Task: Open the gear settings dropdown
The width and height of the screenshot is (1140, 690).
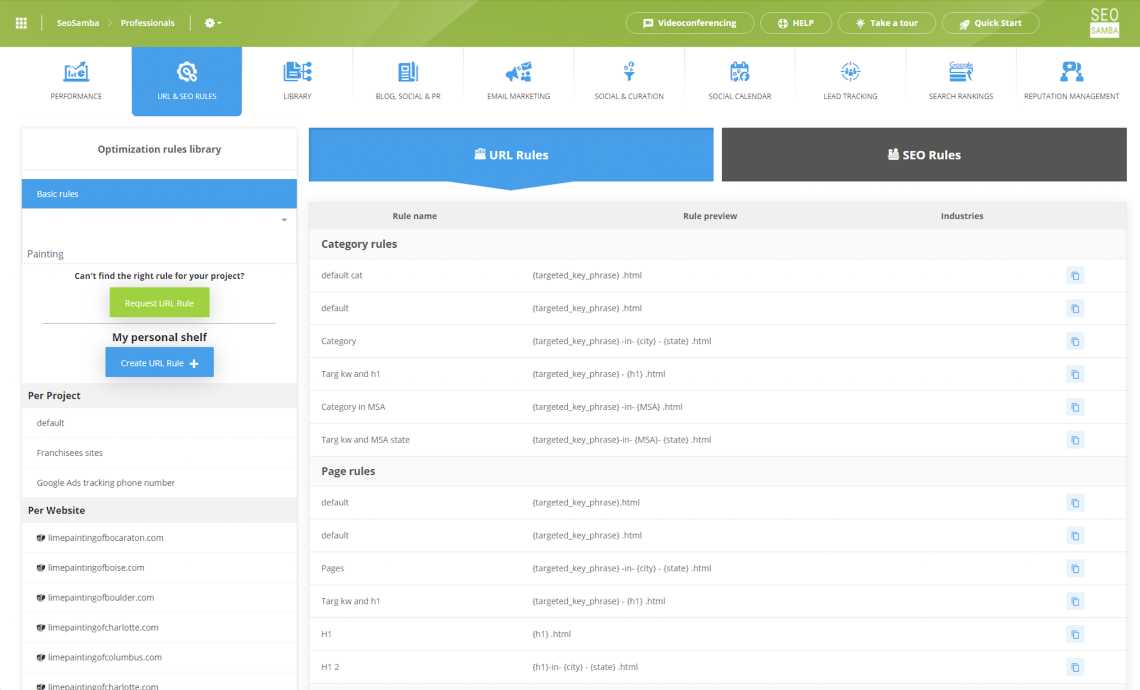Action: pyautogui.click(x=209, y=21)
